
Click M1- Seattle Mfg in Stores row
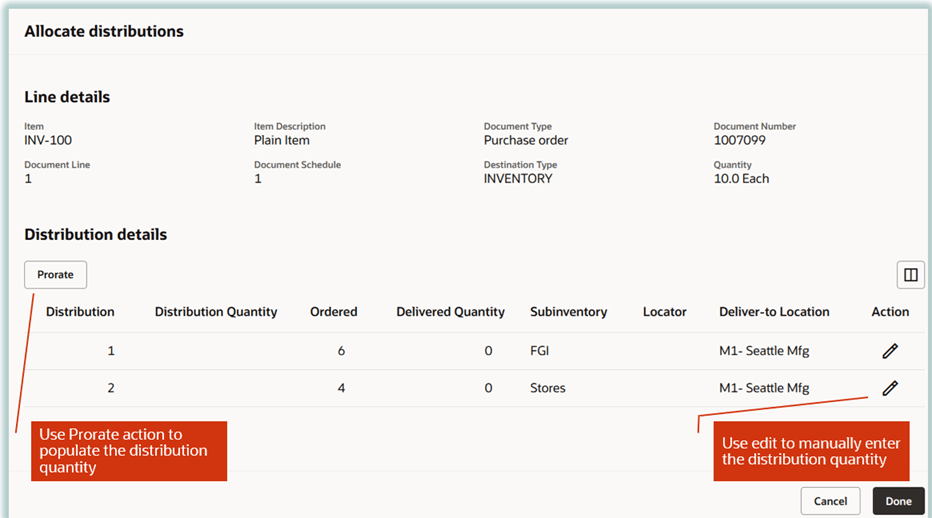tap(764, 388)
